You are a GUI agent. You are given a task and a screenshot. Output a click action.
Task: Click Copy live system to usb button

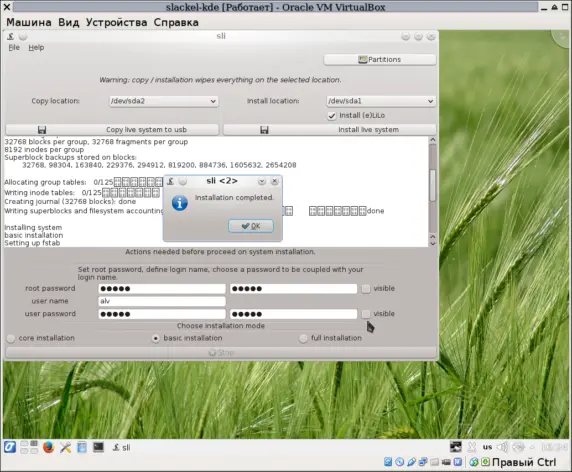[x=112, y=129]
